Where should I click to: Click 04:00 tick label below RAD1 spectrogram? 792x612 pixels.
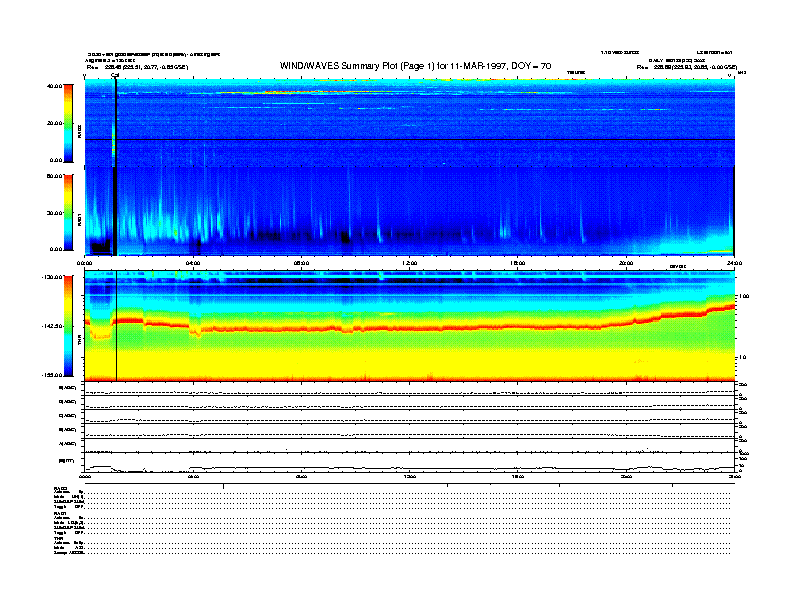(x=193, y=263)
